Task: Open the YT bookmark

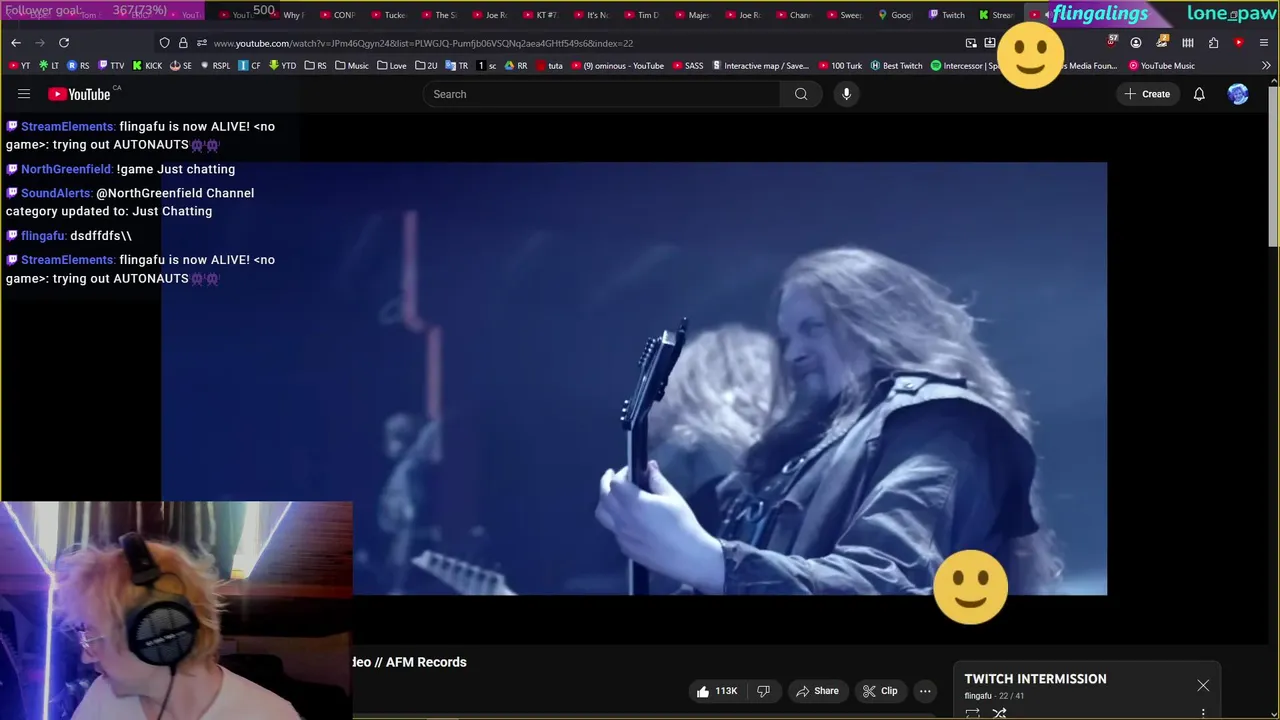Action: click(20, 66)
